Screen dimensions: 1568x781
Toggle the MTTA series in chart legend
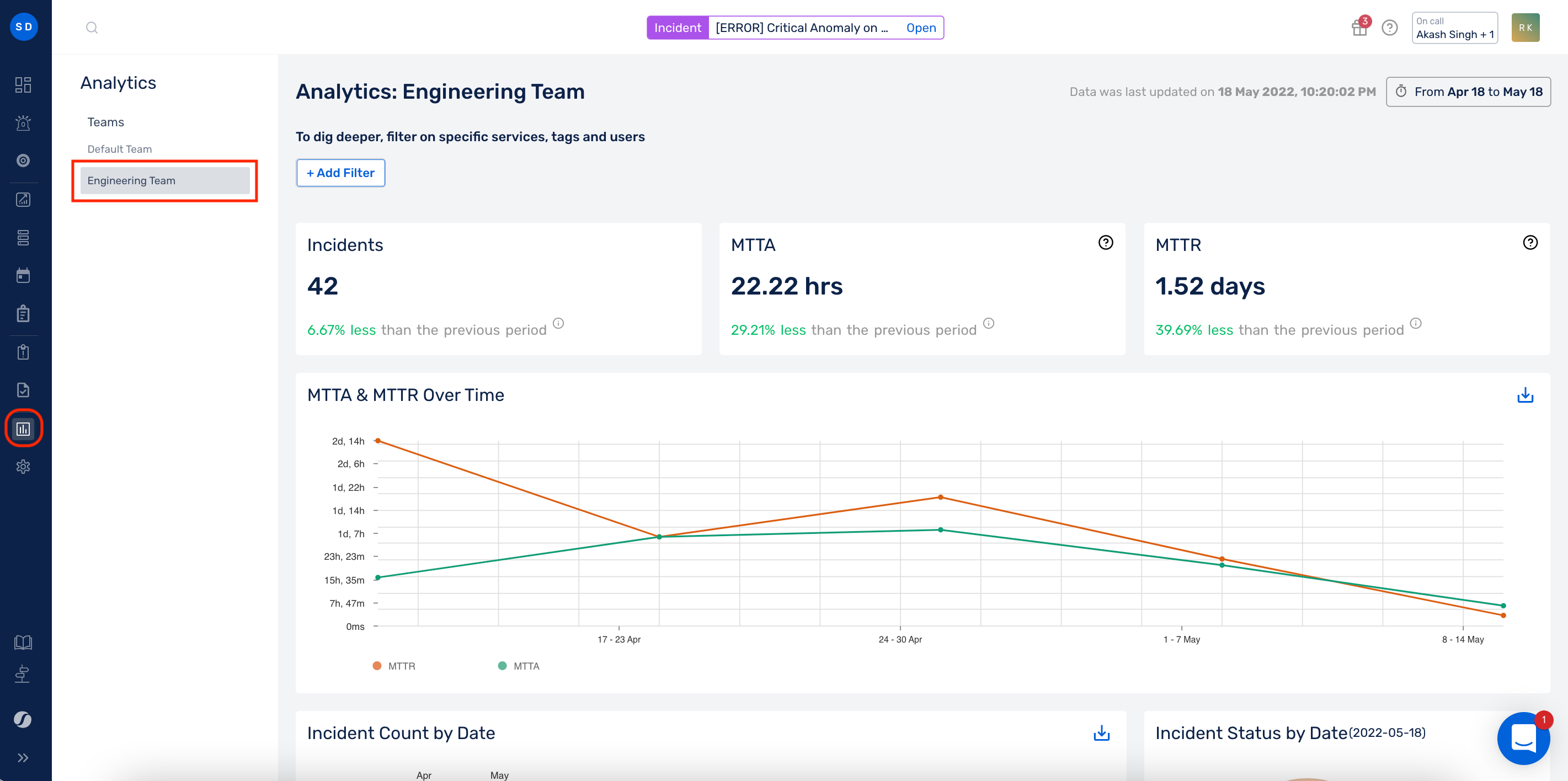[x=519, y=665]
